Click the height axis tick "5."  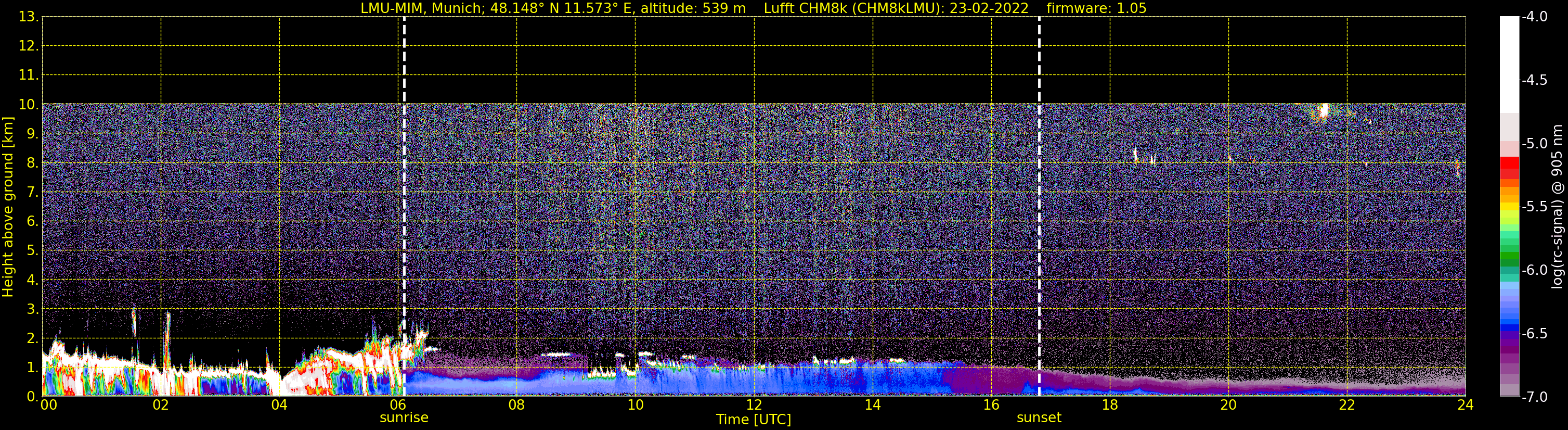click(33, 251)
